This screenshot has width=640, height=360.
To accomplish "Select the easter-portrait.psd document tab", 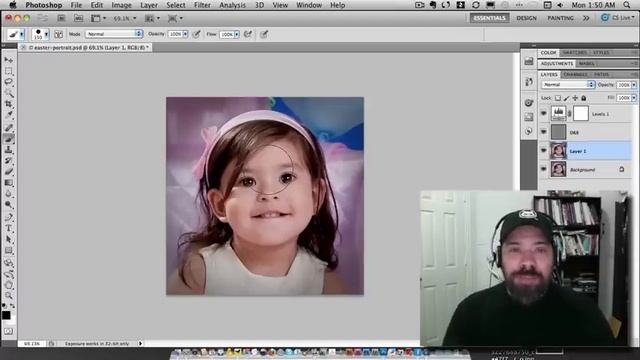I will coord(86,48).
